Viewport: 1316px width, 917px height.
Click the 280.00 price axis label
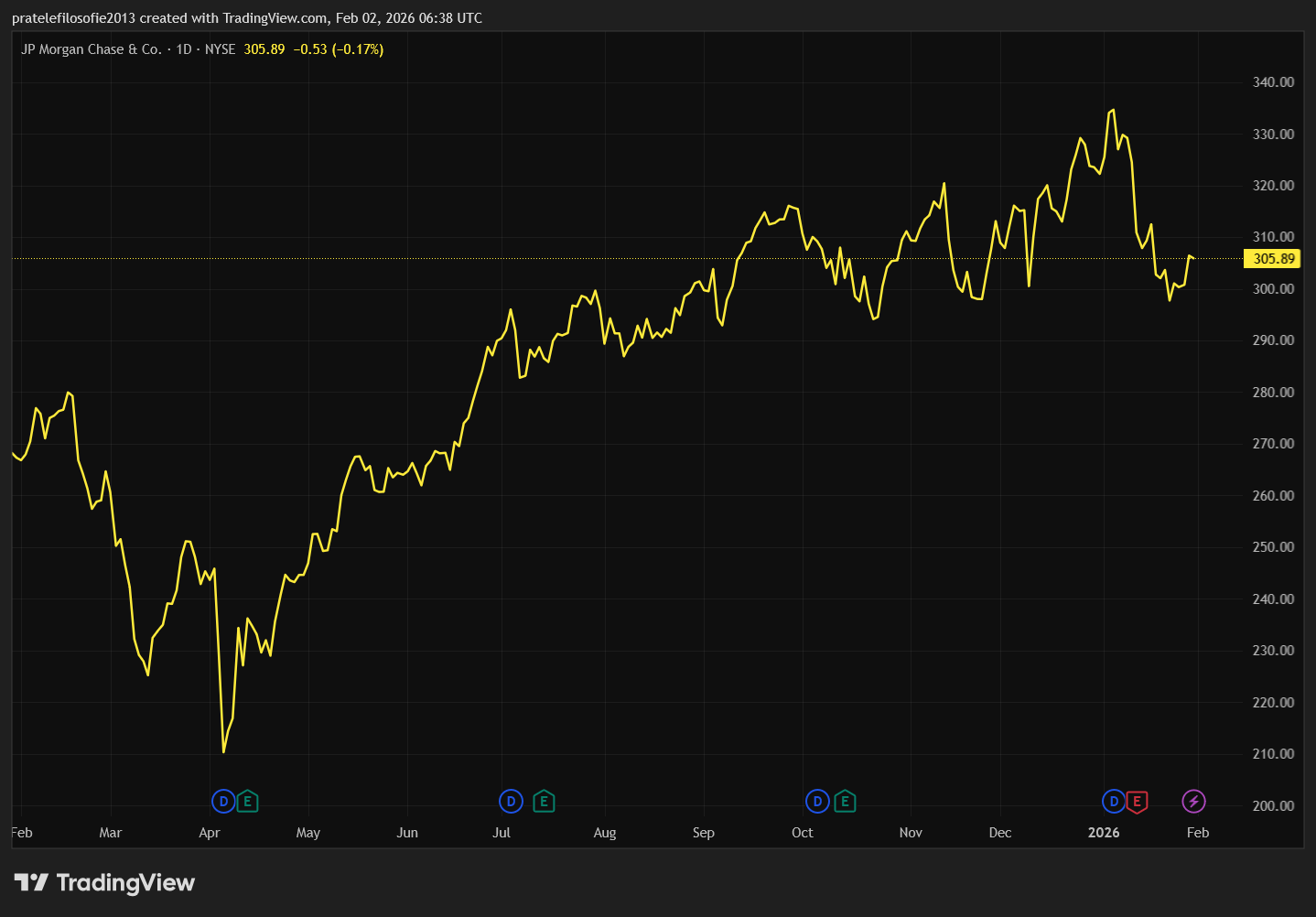point(1273,393)
